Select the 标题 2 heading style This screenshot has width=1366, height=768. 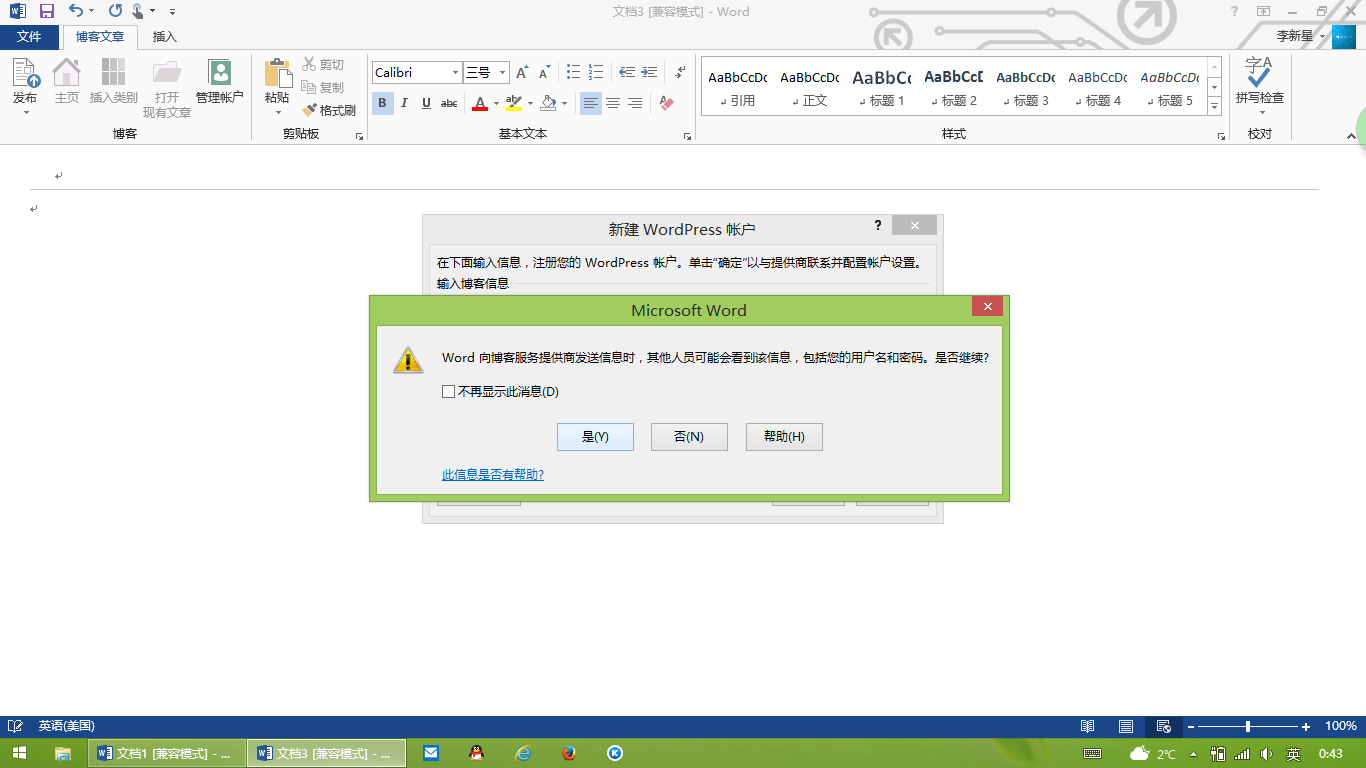tap(954, 87)
